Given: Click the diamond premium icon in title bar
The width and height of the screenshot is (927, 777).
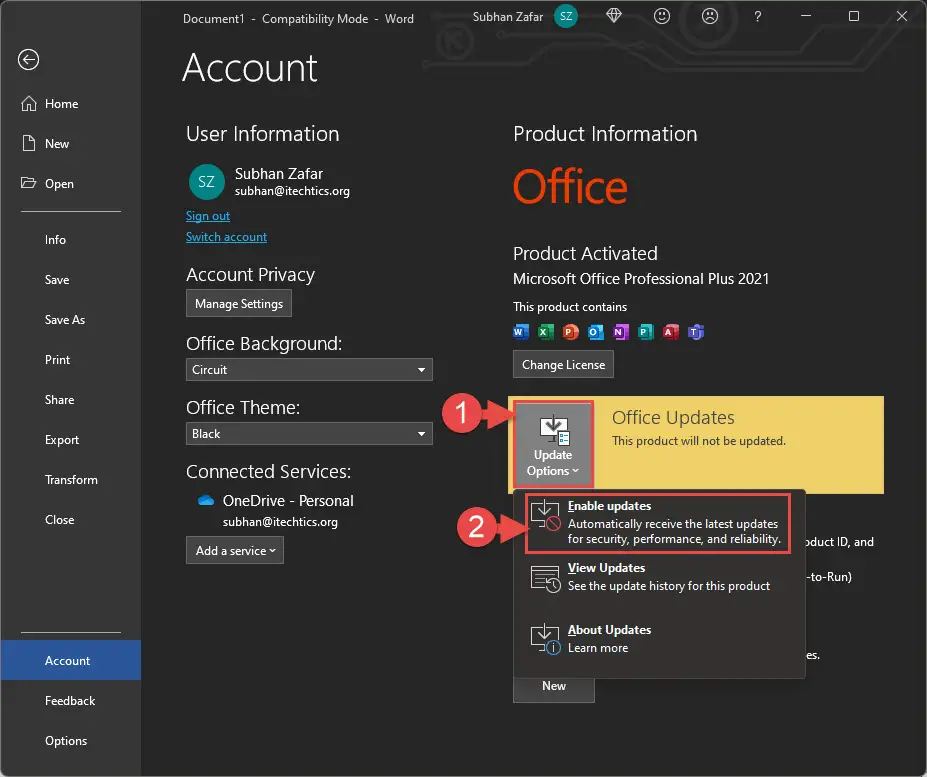Looking at the screenshot, I should pos(614,17).
